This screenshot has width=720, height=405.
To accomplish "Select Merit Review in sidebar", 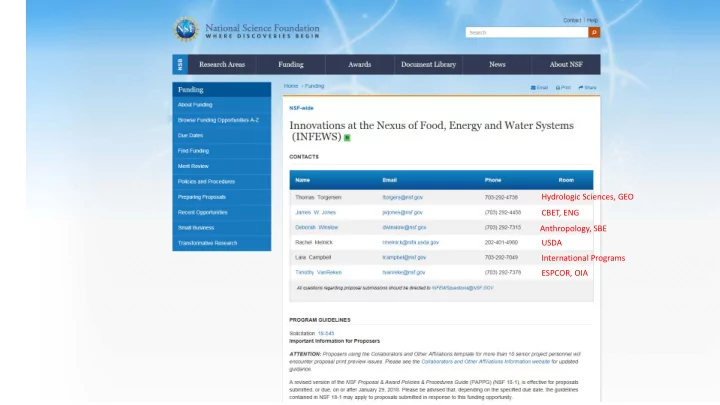I will pyautogui.click(x=221, y=166).
